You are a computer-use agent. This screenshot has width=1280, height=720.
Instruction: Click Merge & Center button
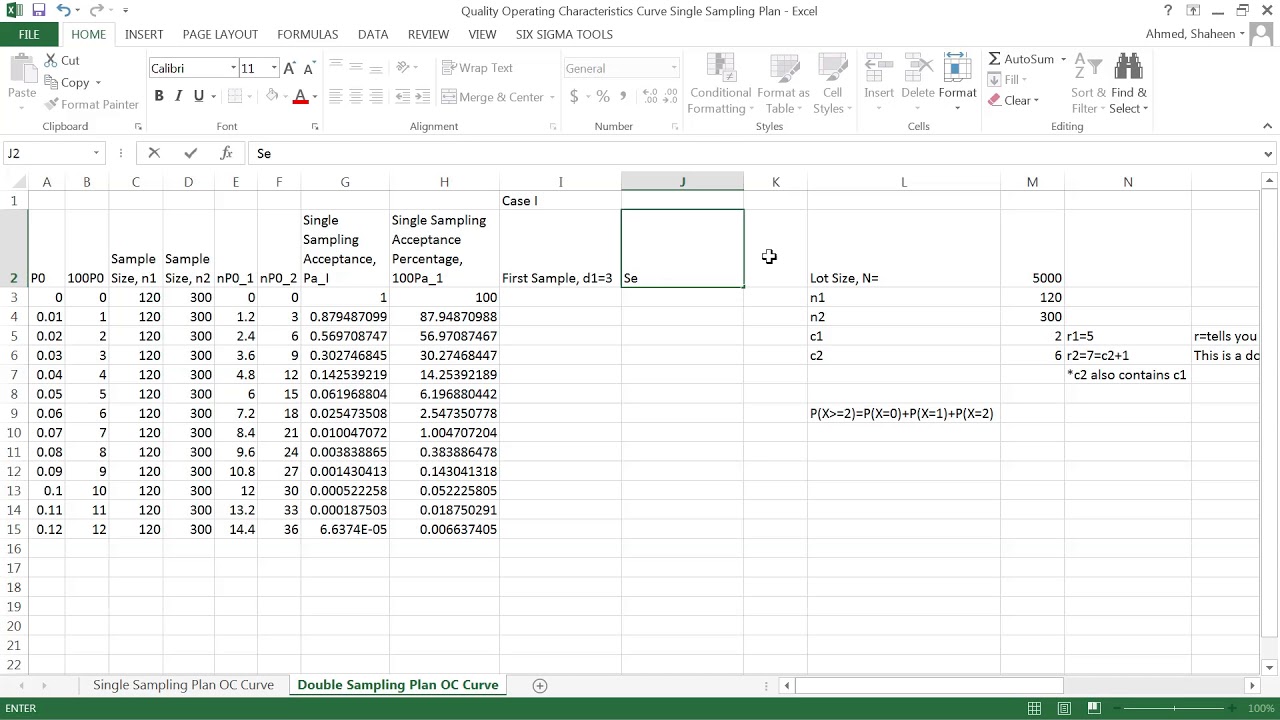tap(492, 97)
